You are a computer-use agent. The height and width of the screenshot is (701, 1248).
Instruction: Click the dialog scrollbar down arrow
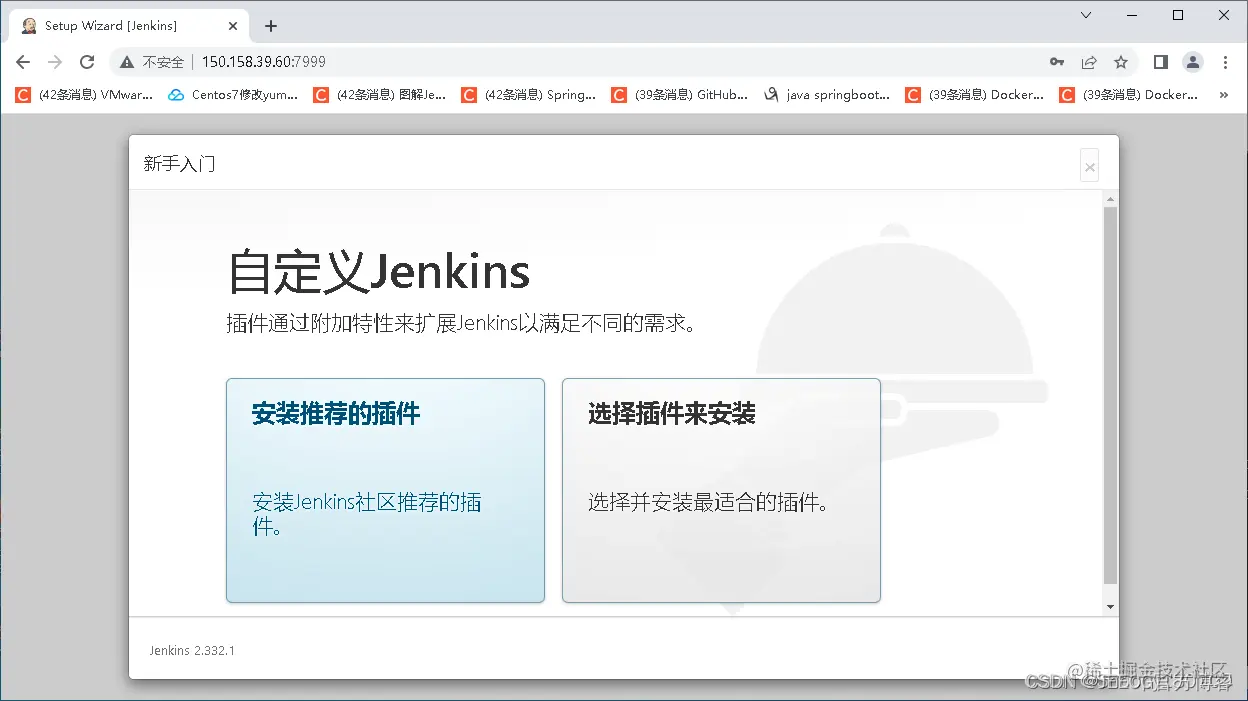click(1110, 607)
